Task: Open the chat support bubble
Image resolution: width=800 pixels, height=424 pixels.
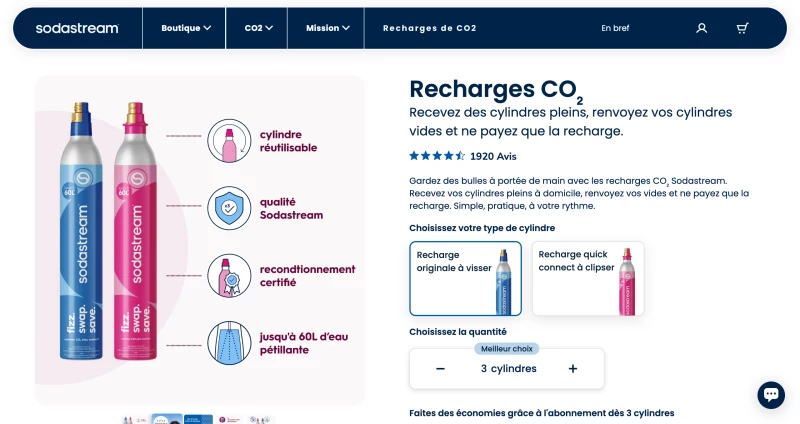Action: click(x=771, y=394)
